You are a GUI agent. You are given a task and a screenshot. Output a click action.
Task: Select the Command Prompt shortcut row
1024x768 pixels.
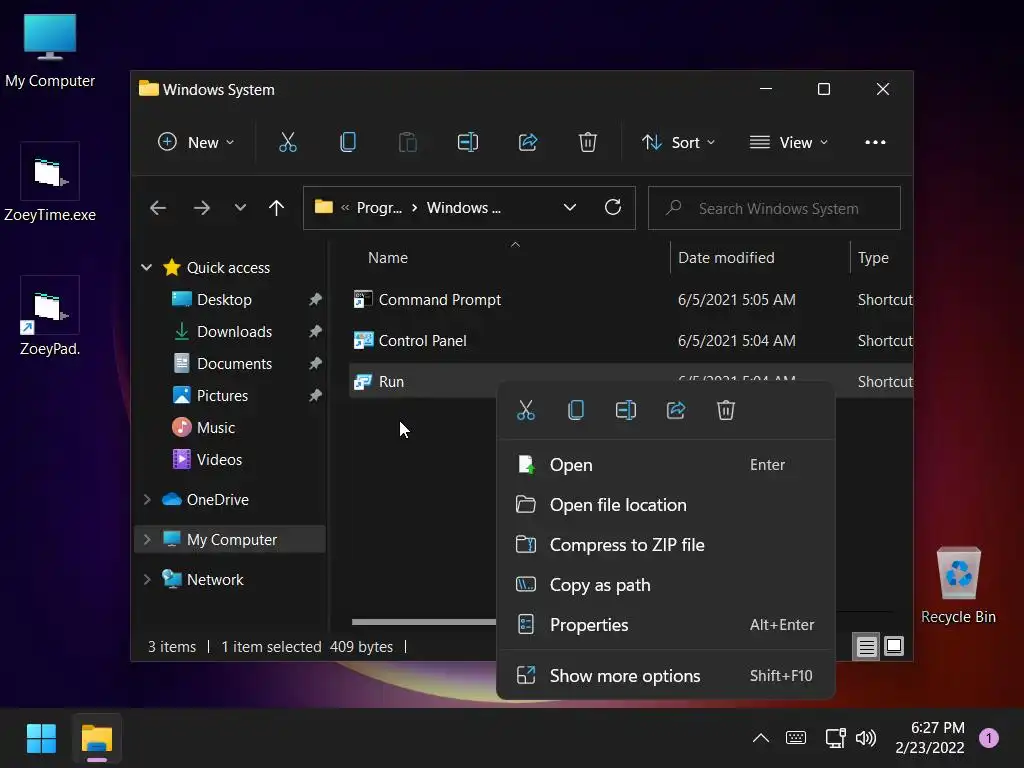(631, 300)
